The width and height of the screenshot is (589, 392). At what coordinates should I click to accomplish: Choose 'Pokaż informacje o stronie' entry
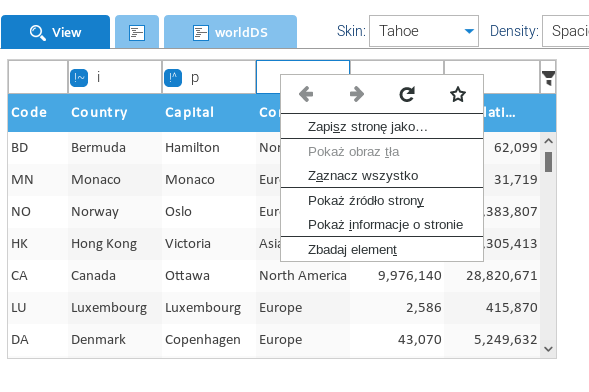(x=382, y=225)
